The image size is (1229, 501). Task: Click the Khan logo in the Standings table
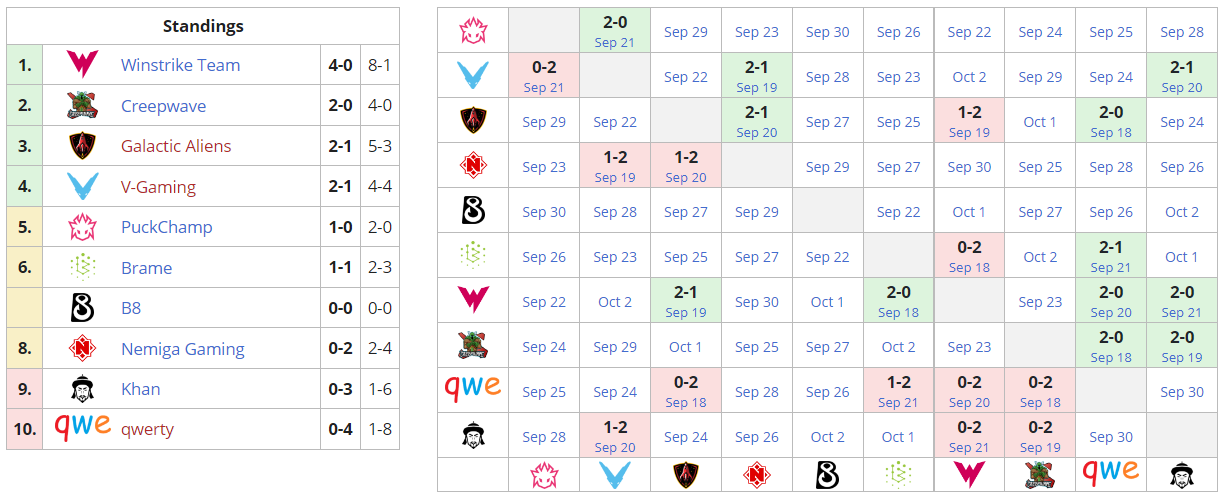pos(82,389)
